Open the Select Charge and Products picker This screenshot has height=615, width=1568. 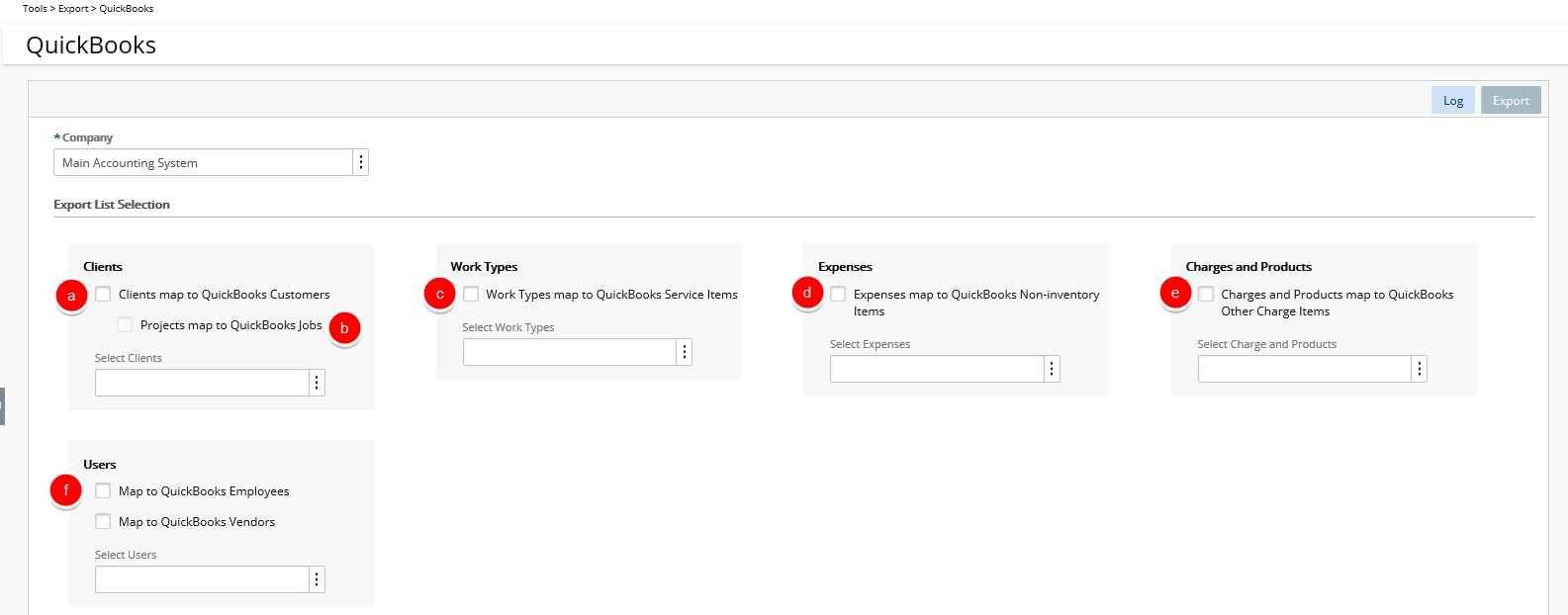(1420, 369)
